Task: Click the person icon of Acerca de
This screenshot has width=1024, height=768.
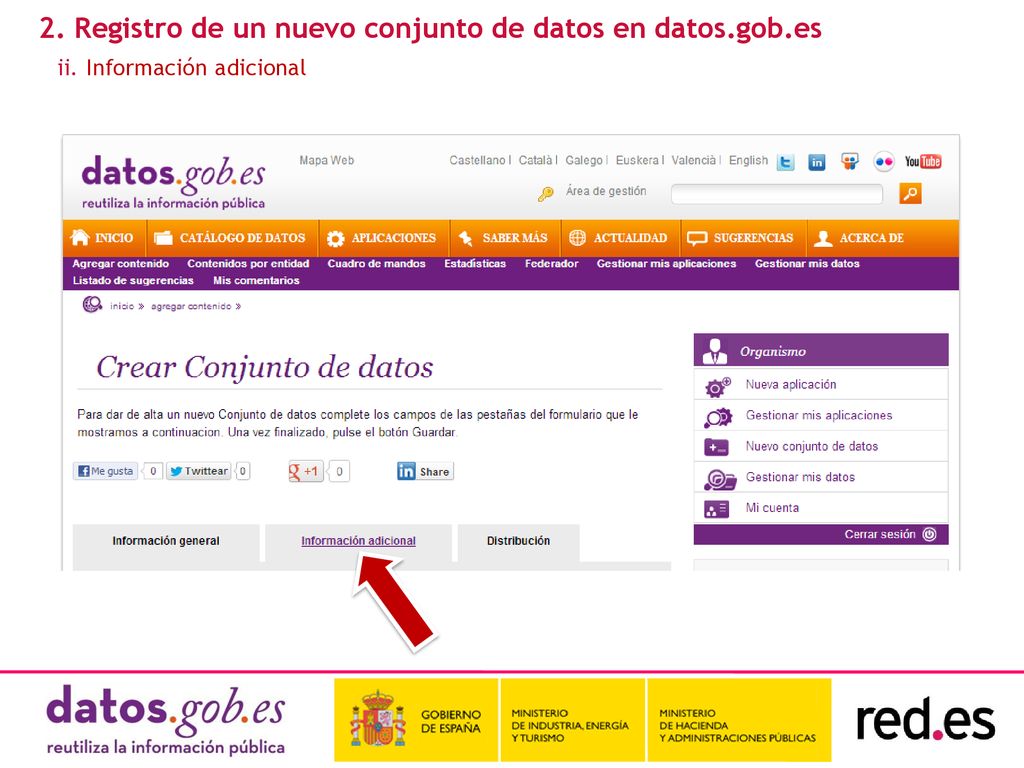Action: pos(823,238)
